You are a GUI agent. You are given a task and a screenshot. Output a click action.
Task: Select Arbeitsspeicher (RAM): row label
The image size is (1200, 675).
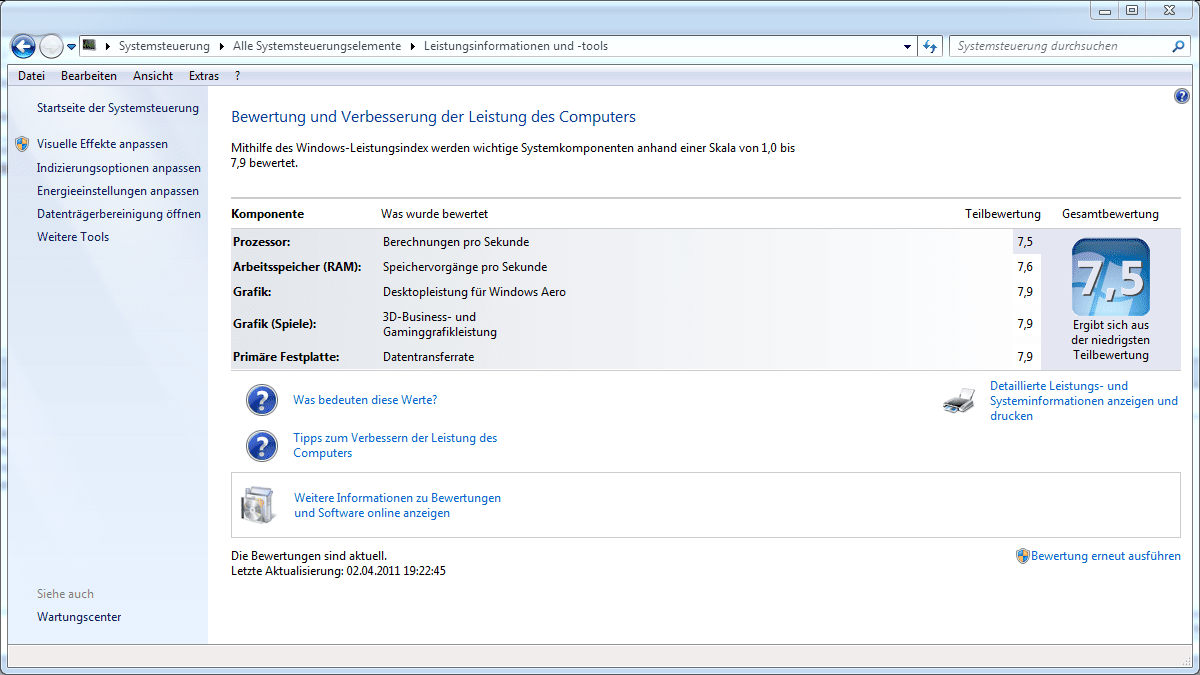(296, 267)
